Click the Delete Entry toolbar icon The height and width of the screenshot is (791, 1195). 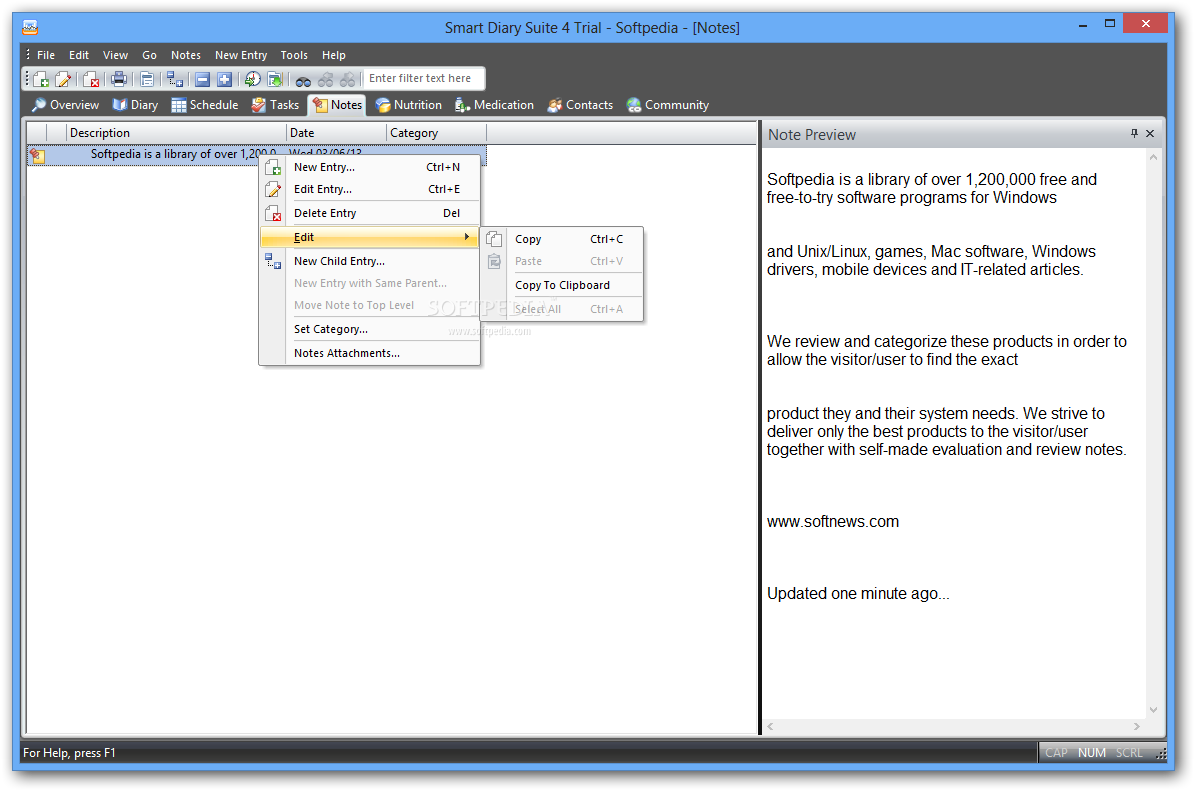click(91, 79)
